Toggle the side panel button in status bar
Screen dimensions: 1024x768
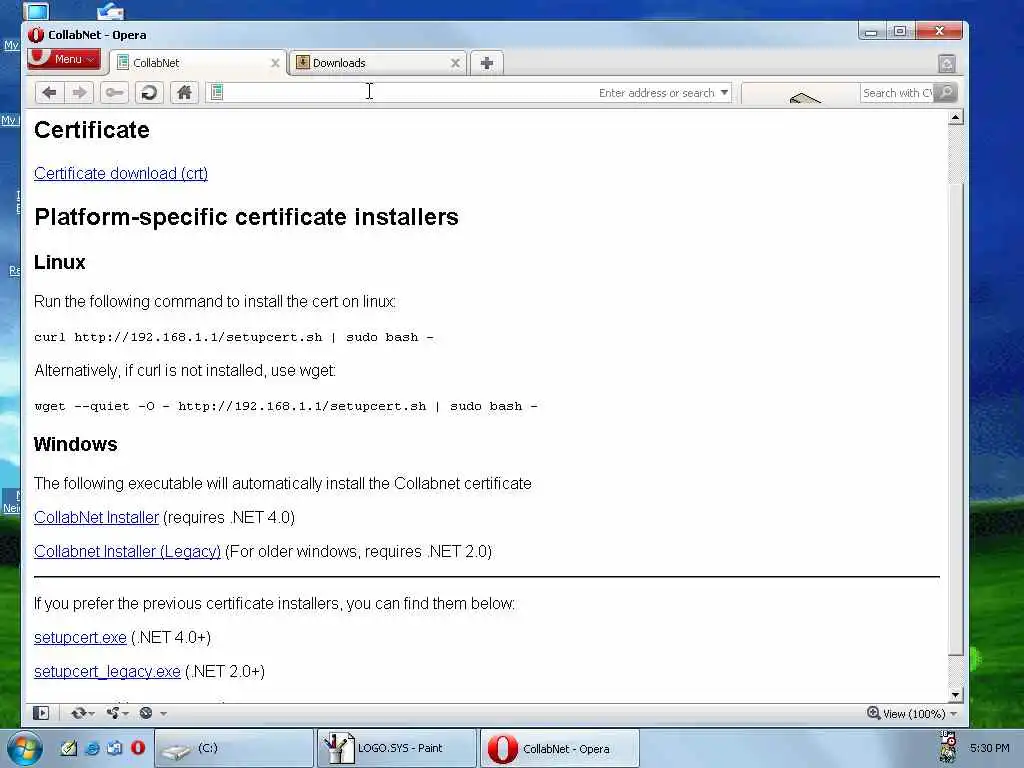click(x=41, y=713)
